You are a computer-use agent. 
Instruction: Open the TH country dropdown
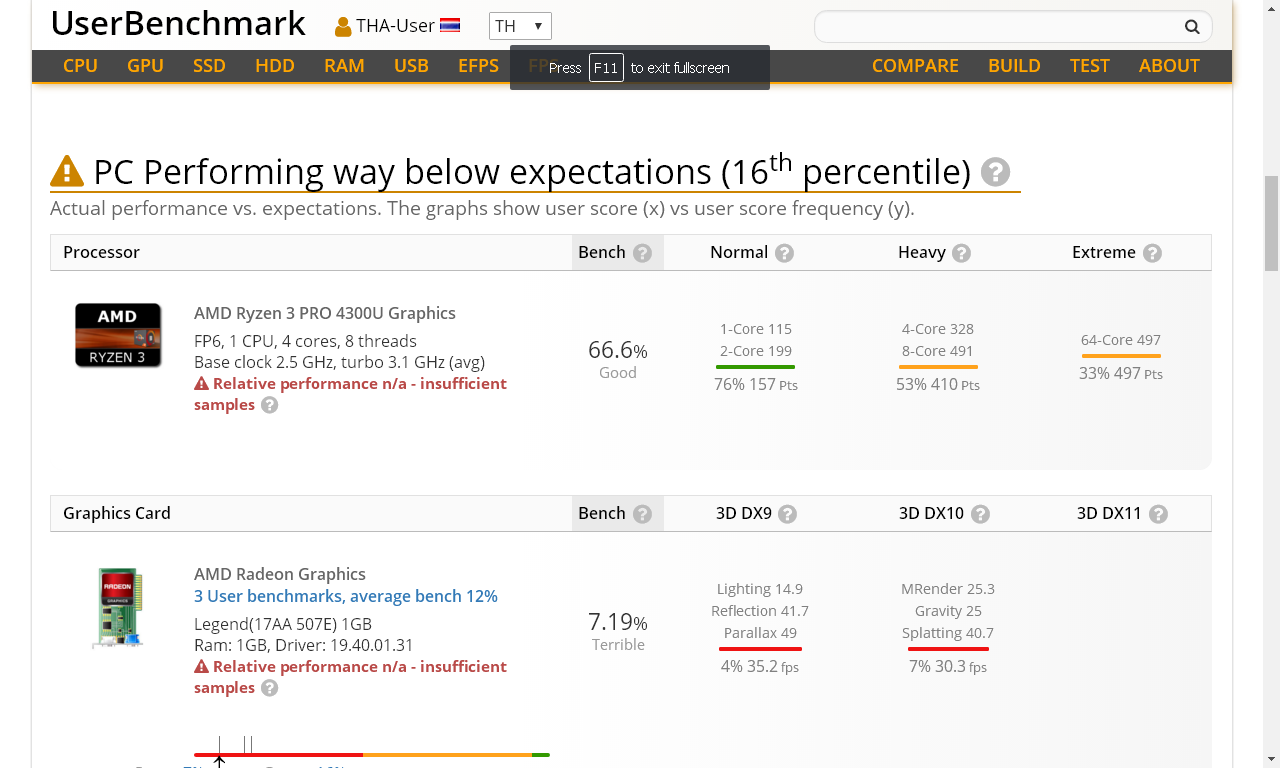tap(520, 26)
